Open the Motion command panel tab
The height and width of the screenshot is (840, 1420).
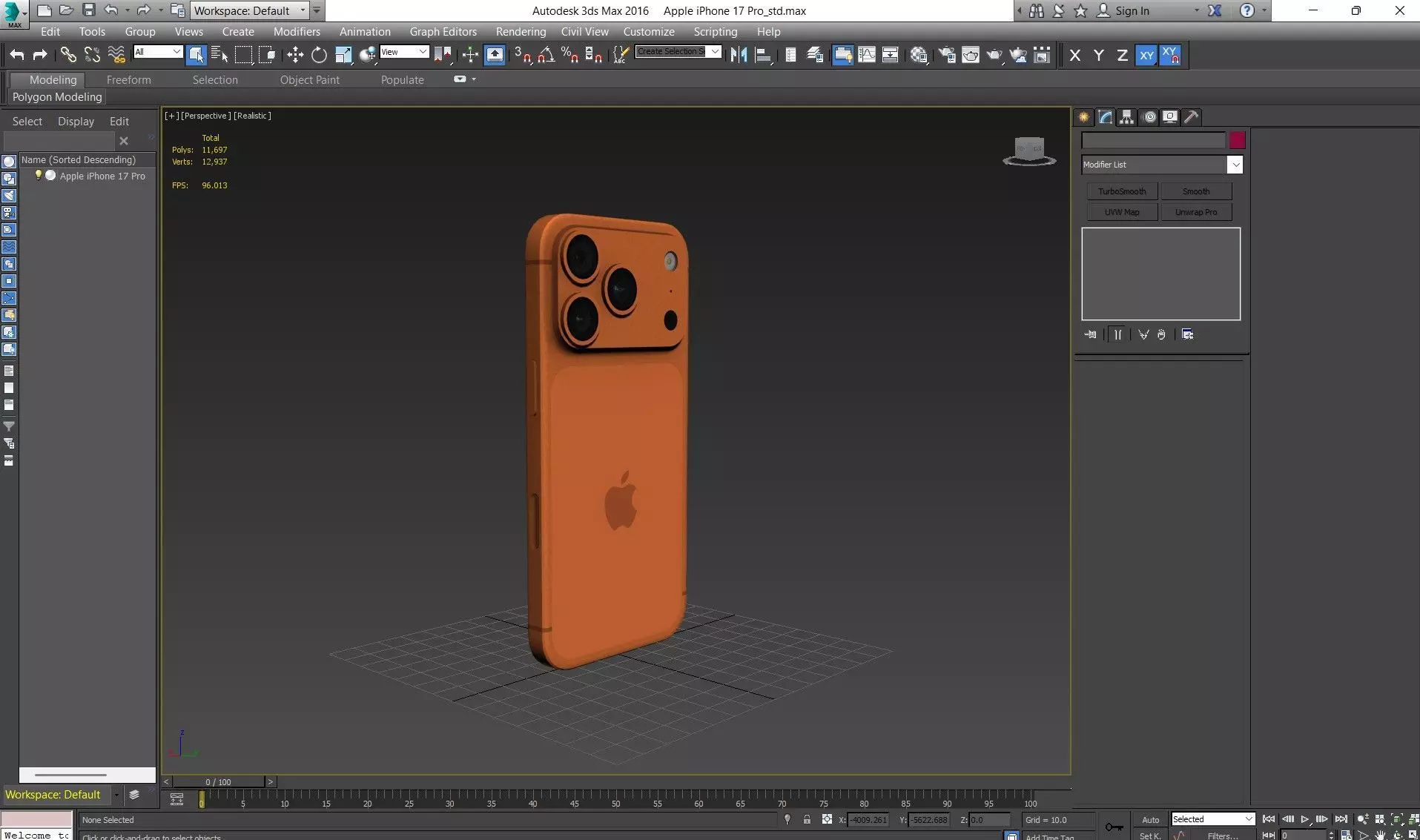[1149, 117]
